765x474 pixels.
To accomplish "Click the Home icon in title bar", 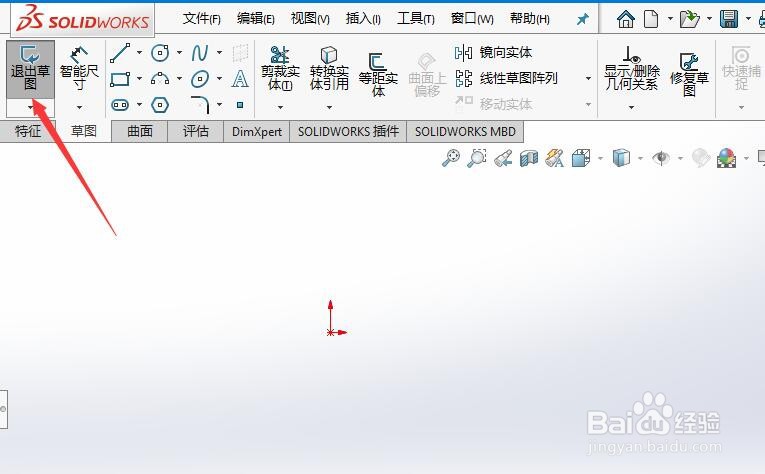I will coord(625,19).
